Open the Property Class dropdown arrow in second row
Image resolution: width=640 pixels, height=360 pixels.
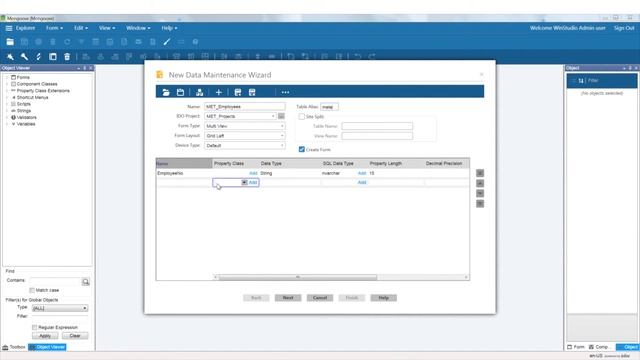pos(244,182)
